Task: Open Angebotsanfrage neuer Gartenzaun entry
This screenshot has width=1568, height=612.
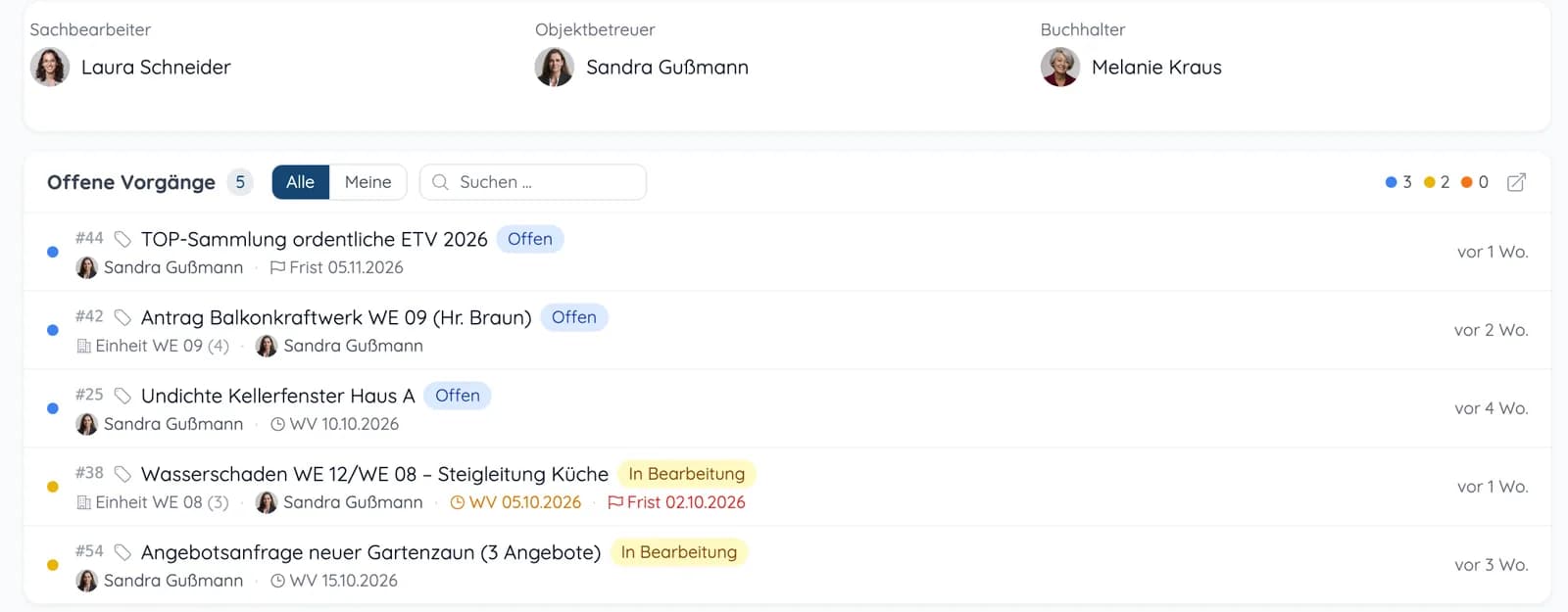Action: (370, 552)
